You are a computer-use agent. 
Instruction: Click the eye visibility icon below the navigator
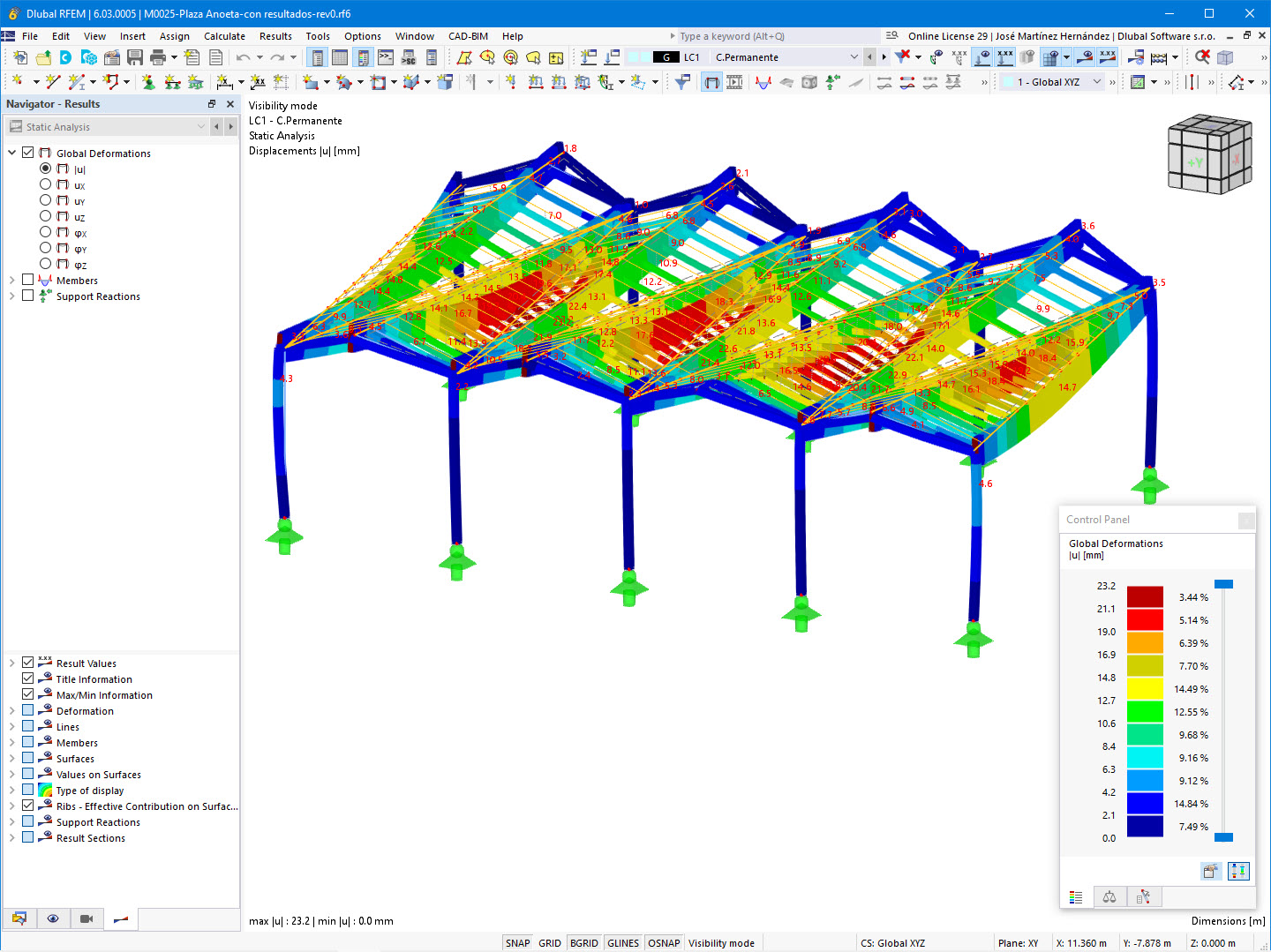[53, 918]
